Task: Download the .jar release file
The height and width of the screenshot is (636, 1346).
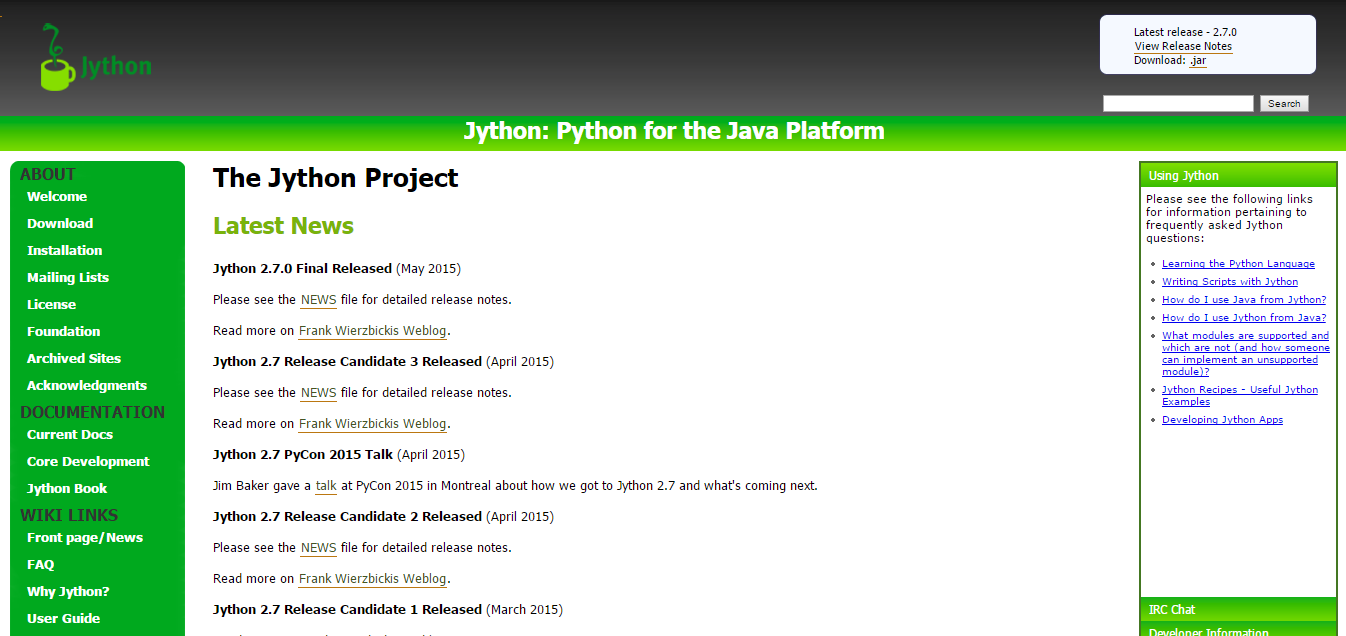Action: click(1198, 60)
